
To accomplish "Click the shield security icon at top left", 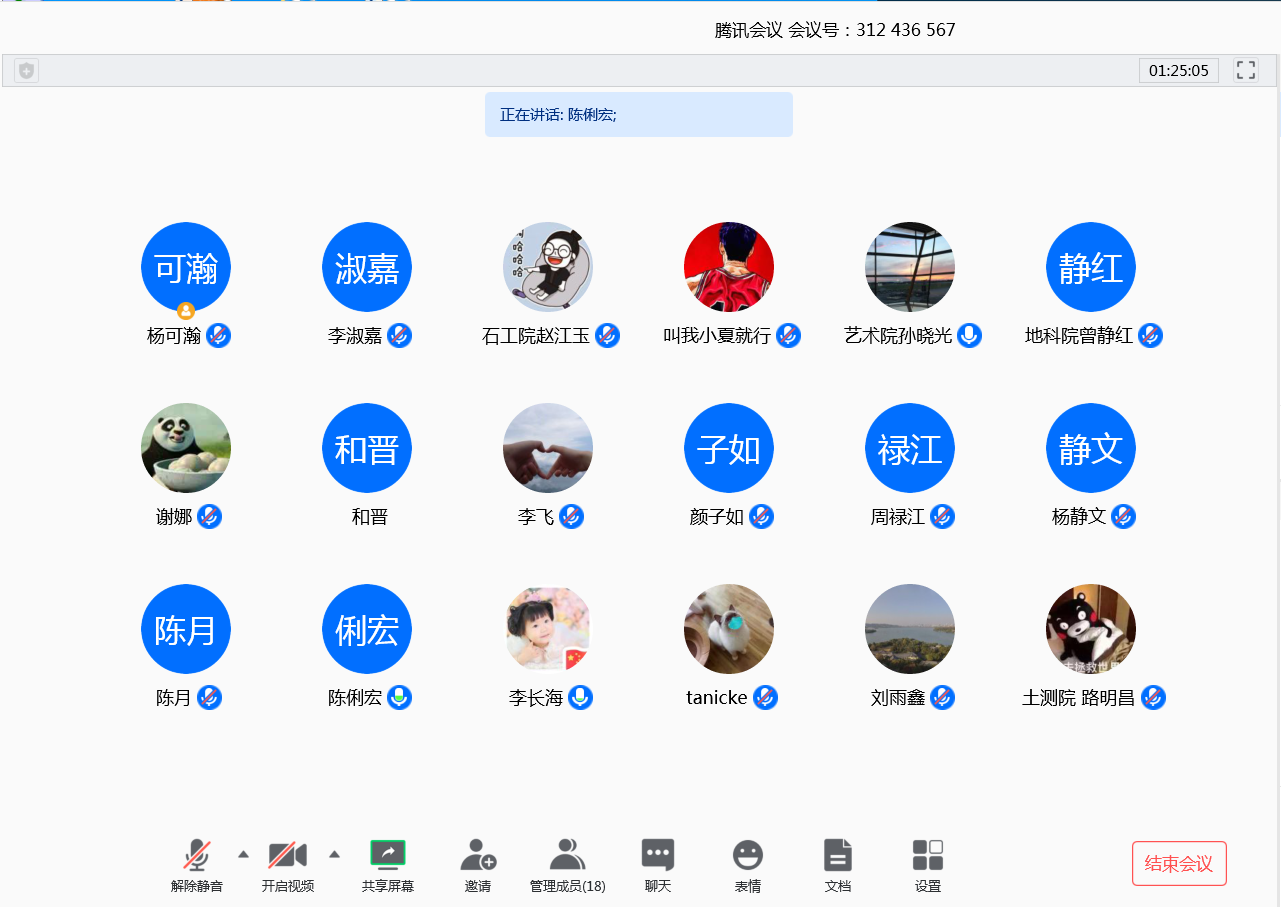I will click(27, 71).
